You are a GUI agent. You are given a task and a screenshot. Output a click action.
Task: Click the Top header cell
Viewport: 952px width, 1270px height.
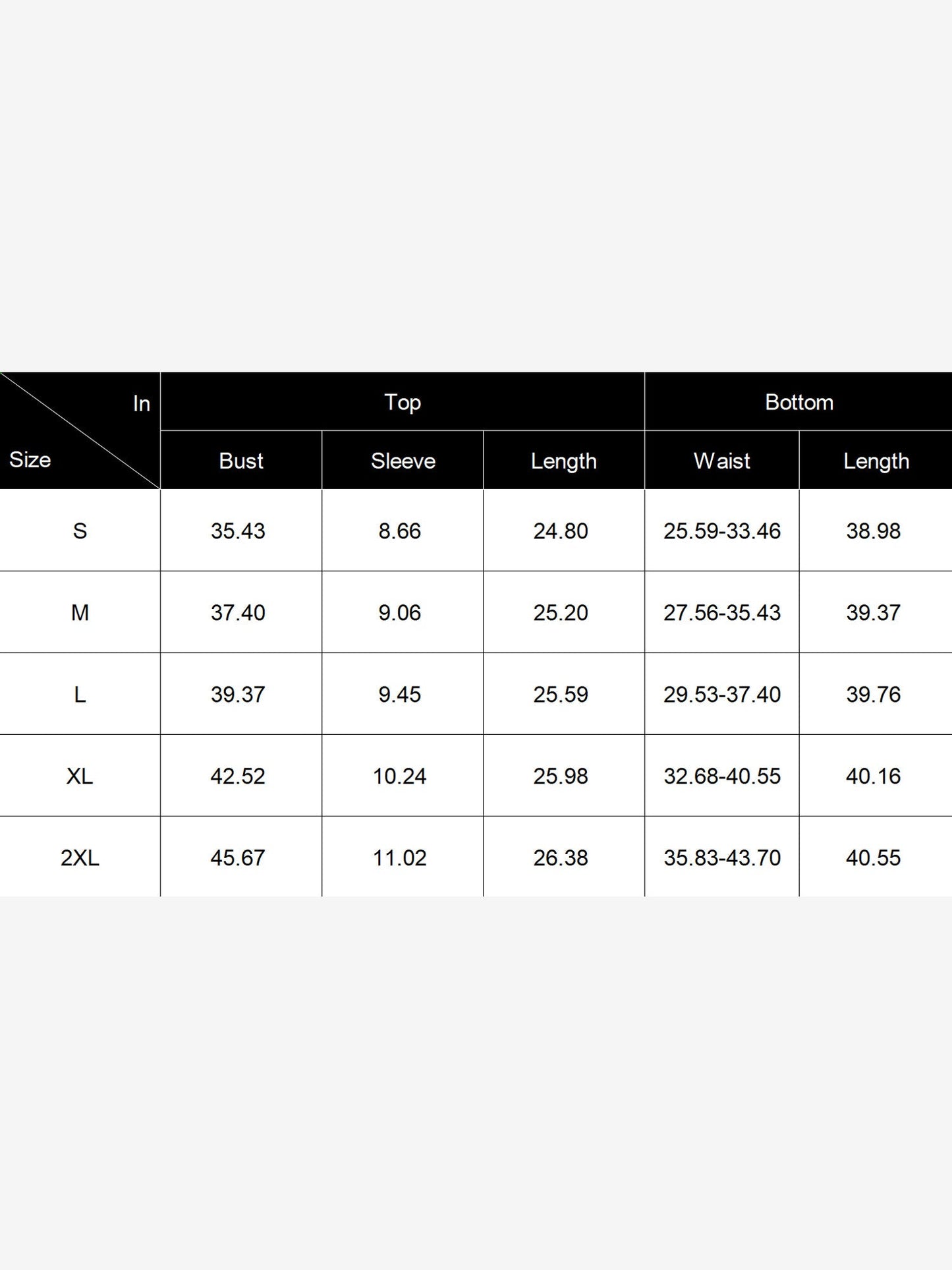402,401
